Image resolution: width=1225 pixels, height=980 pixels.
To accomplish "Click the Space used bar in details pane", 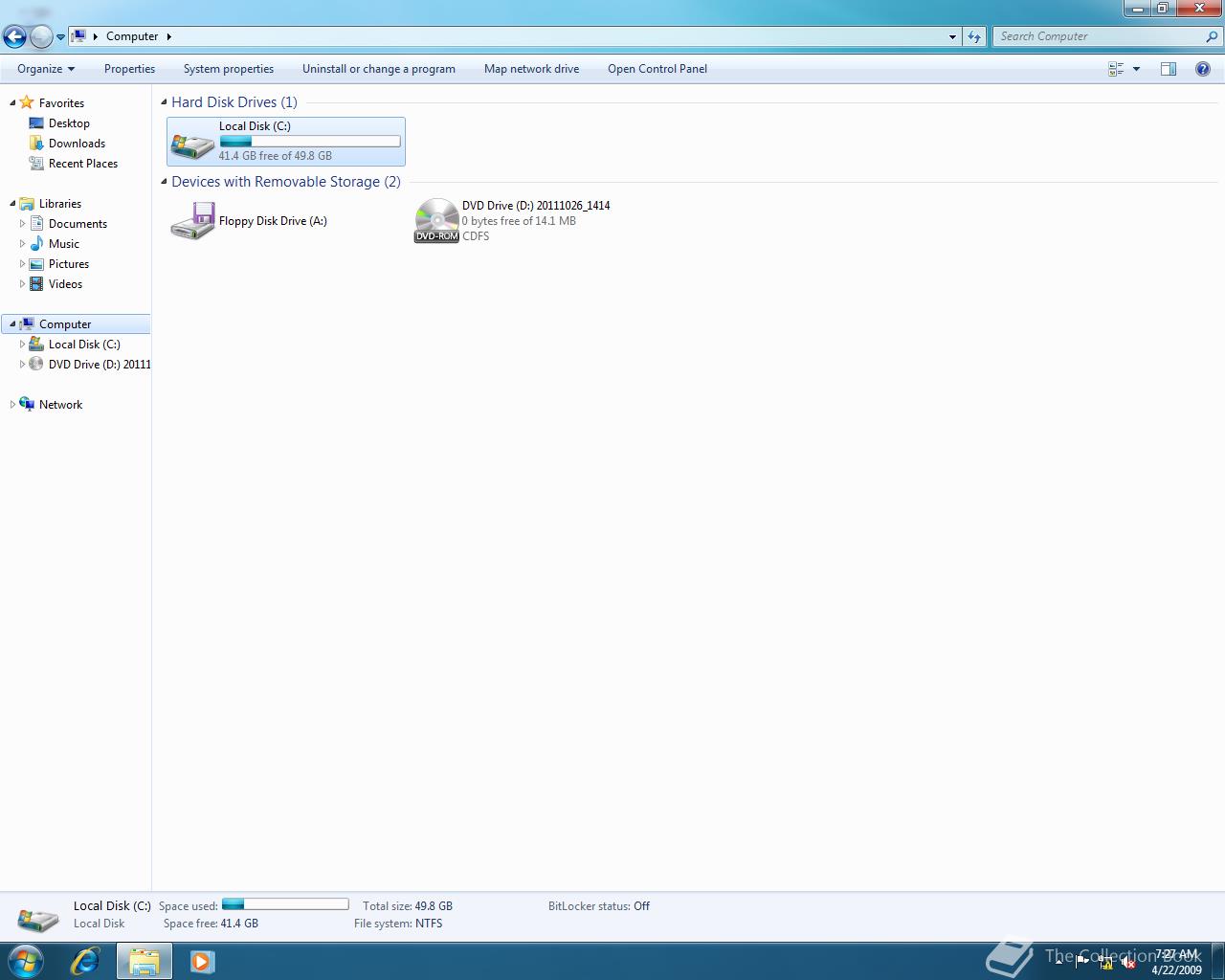I will [285, 904].
